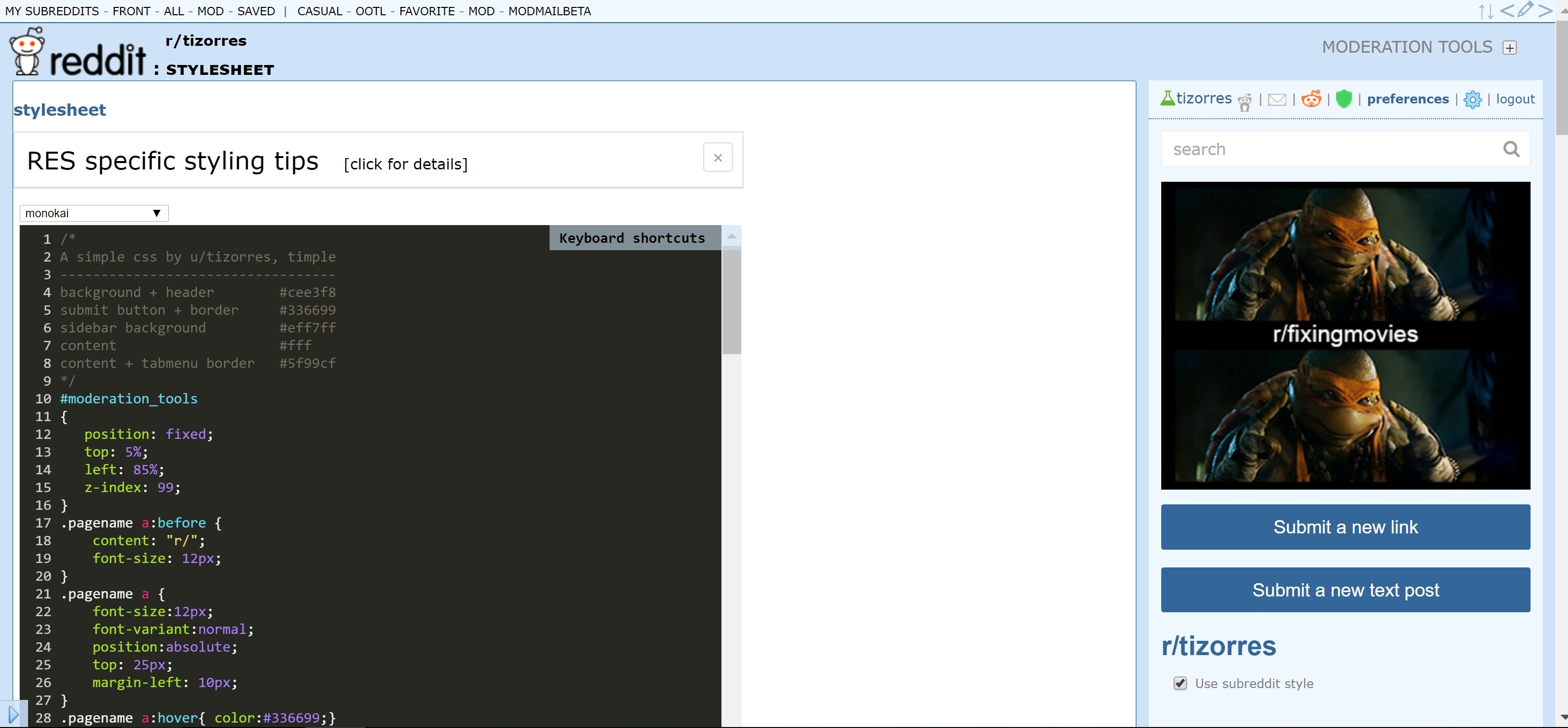Click the search magnifier icon
Viewport: 1568px width, 728px height.
pyautogui.click(x=1512, y=149)
